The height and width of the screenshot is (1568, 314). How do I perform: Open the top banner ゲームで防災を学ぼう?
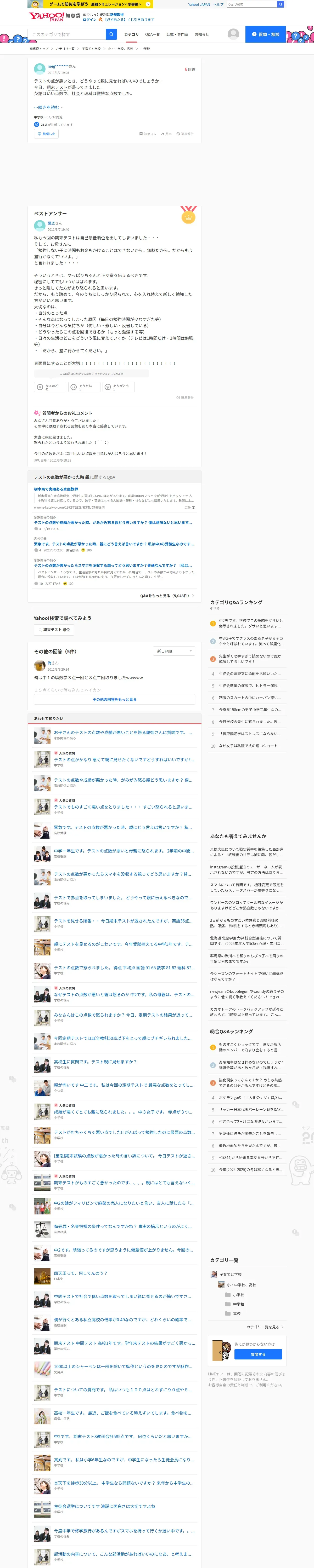tap(90, 4)
